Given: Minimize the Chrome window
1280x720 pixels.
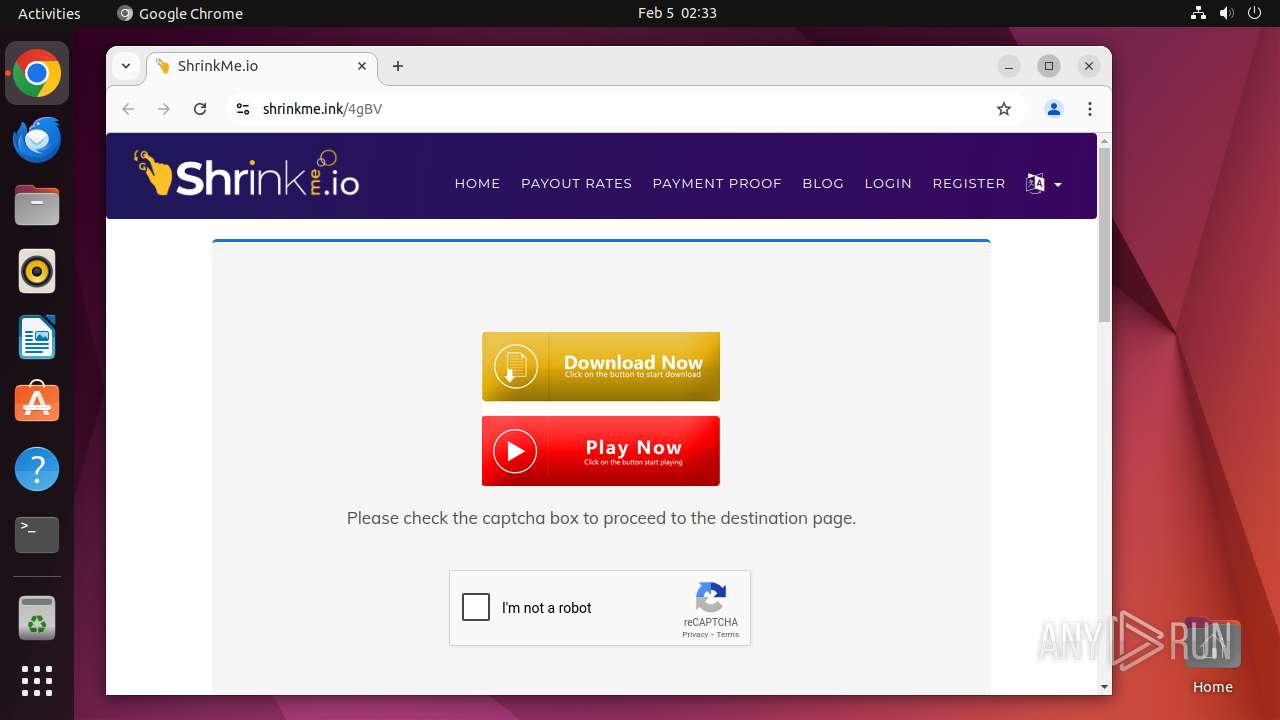Looking at the screenshot, I should (1009, 66).
